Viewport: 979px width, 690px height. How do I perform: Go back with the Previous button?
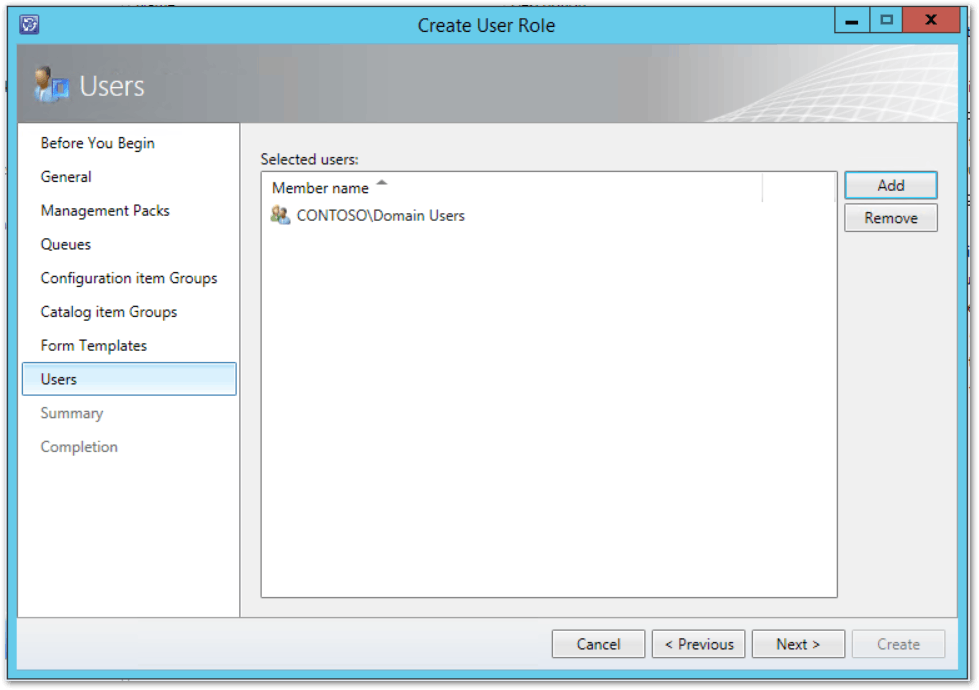[698, 644]
